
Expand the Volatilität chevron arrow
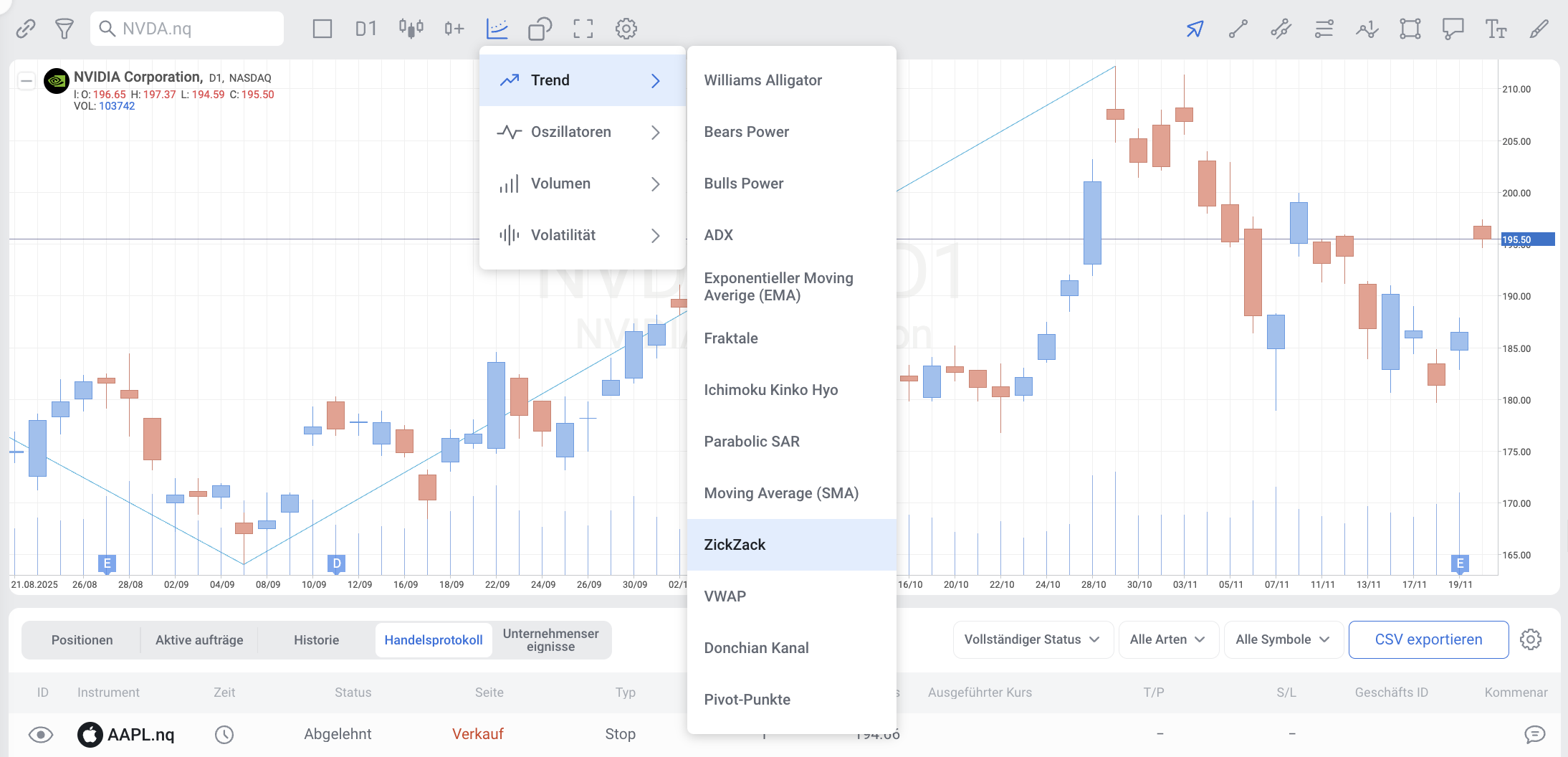(x=655, y=235)
